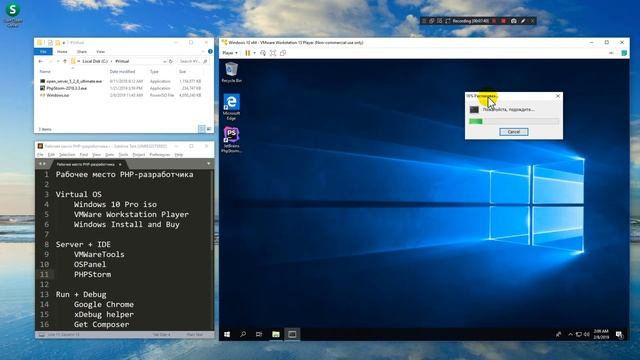The image size is (640, 360).
Task: Open File Explorer from the VM taskbar
Action: tap(276, 334)
